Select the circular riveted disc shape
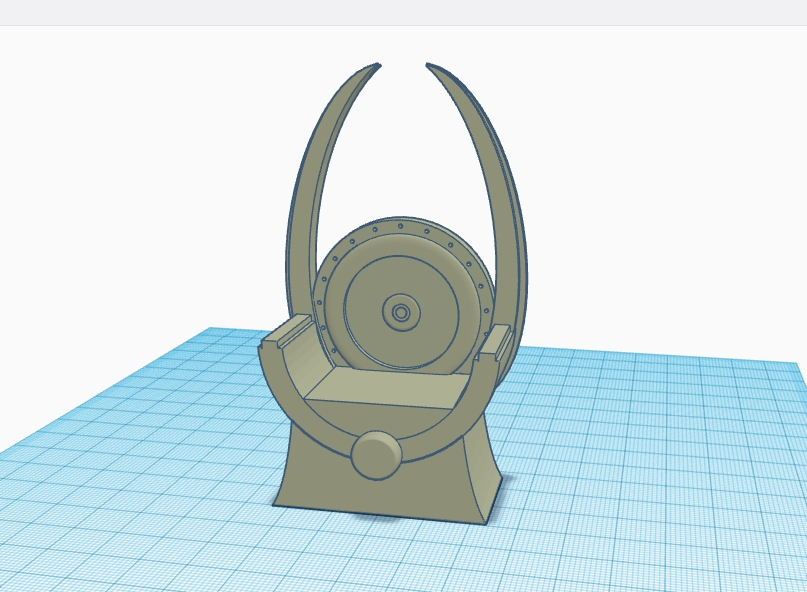This screenshot has width=807, height=592. [x=402, y=294]
